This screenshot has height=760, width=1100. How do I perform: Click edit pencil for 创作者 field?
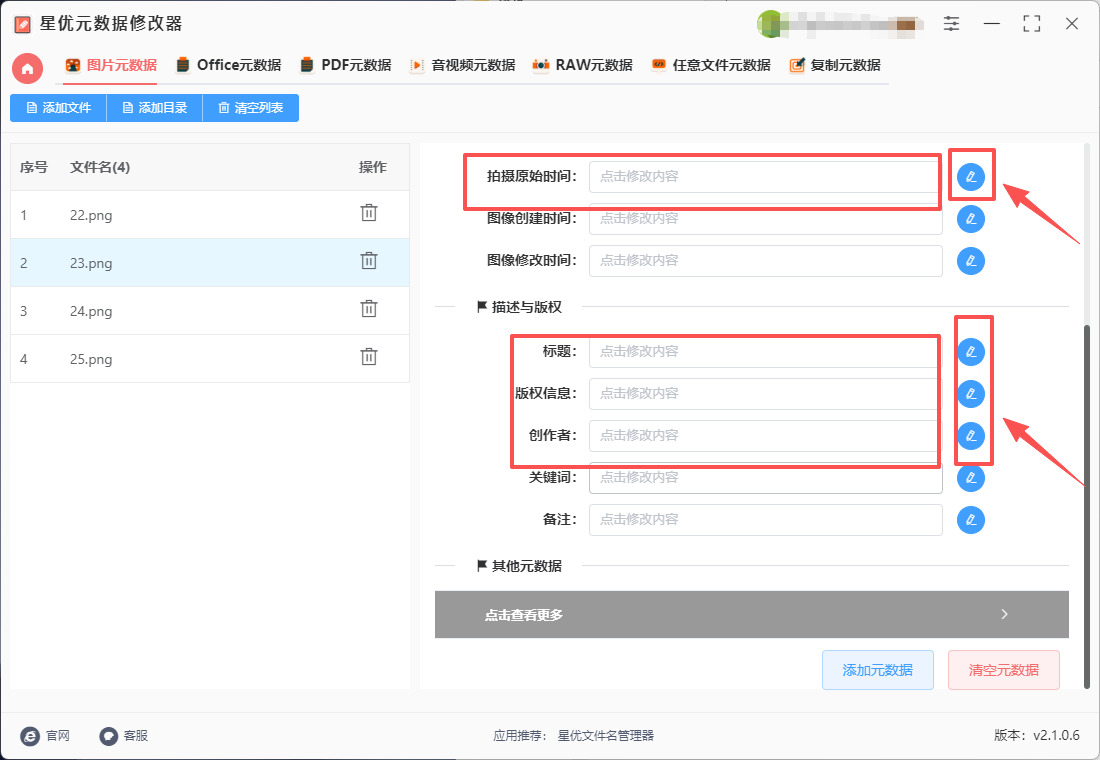coord(971,436)
